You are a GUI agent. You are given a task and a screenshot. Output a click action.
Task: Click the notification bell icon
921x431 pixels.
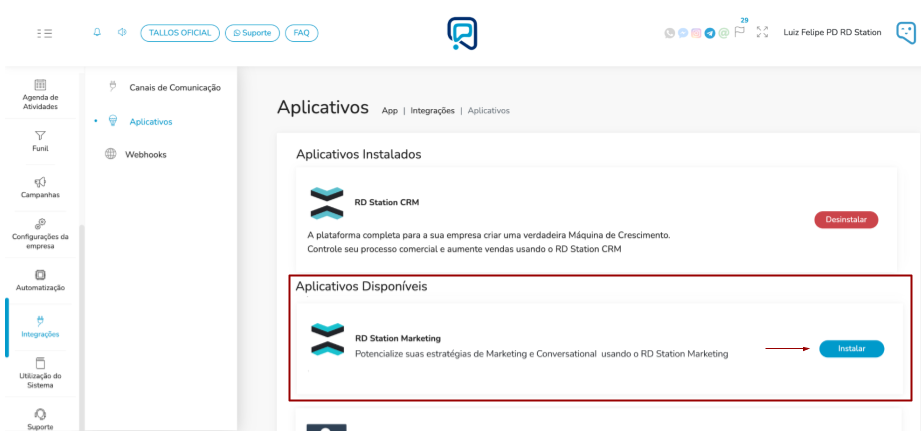[x=98, y=32]
